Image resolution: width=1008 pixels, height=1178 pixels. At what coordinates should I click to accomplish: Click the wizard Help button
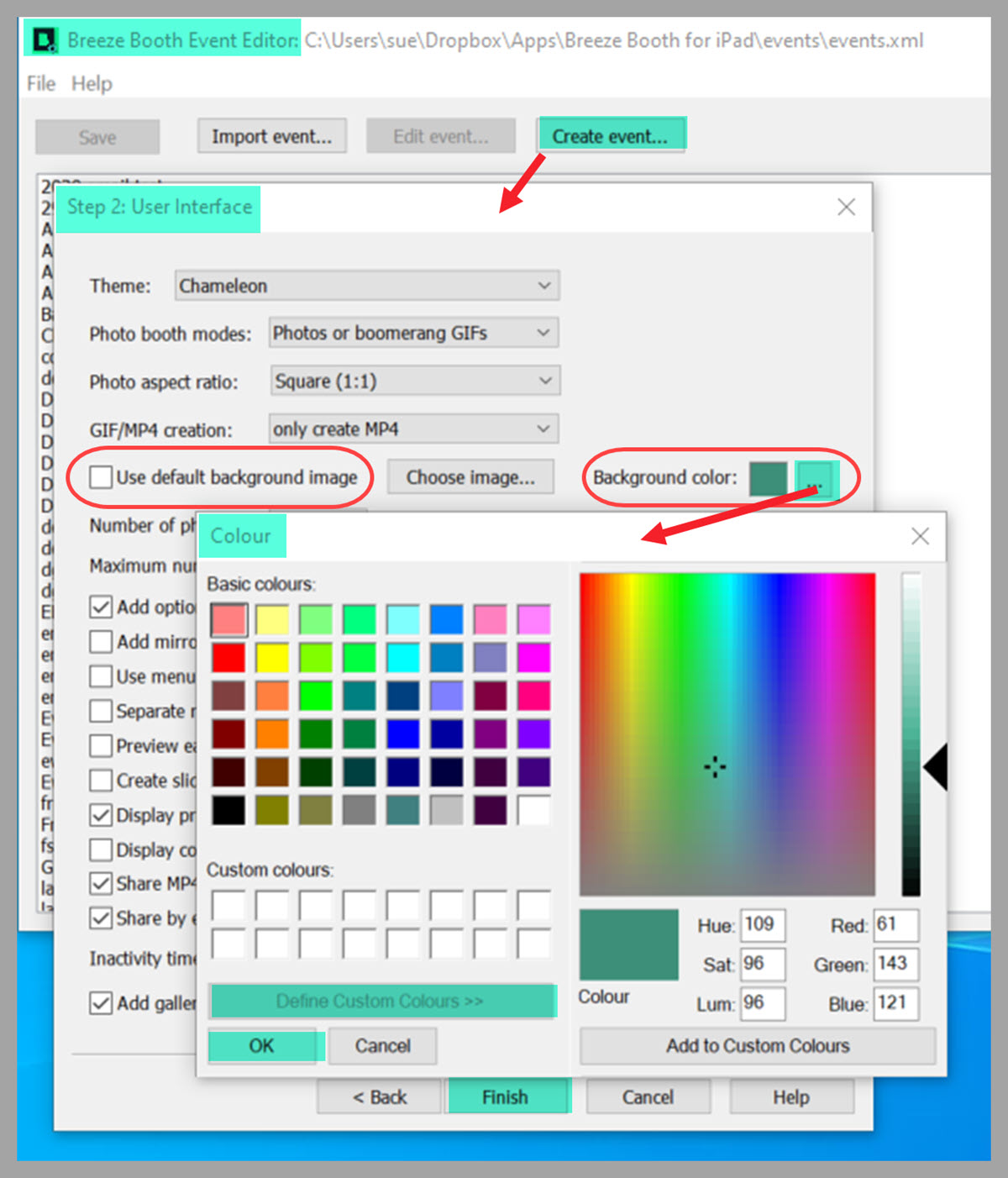pos(791,1097)
